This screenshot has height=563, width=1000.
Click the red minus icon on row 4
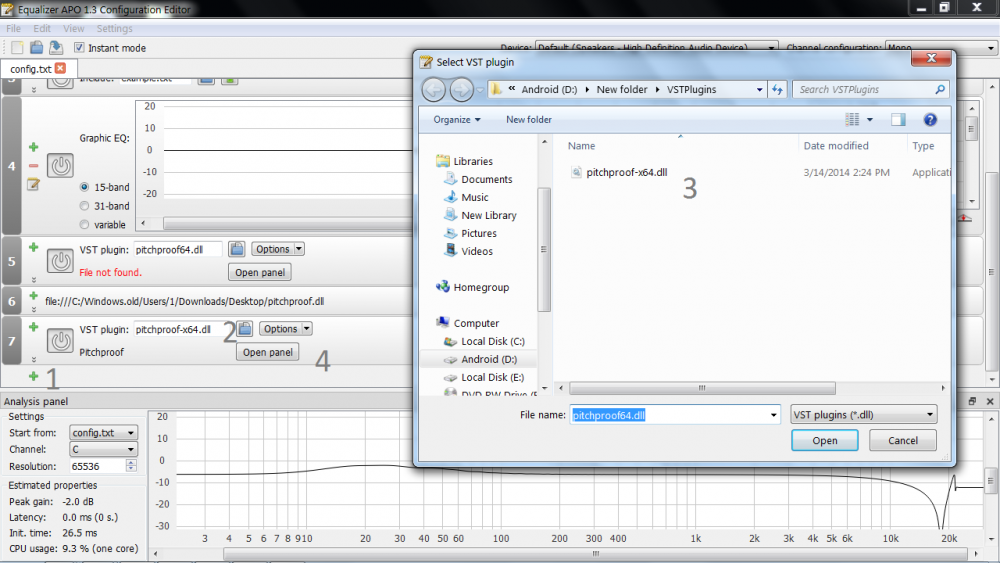click(33, 165)
